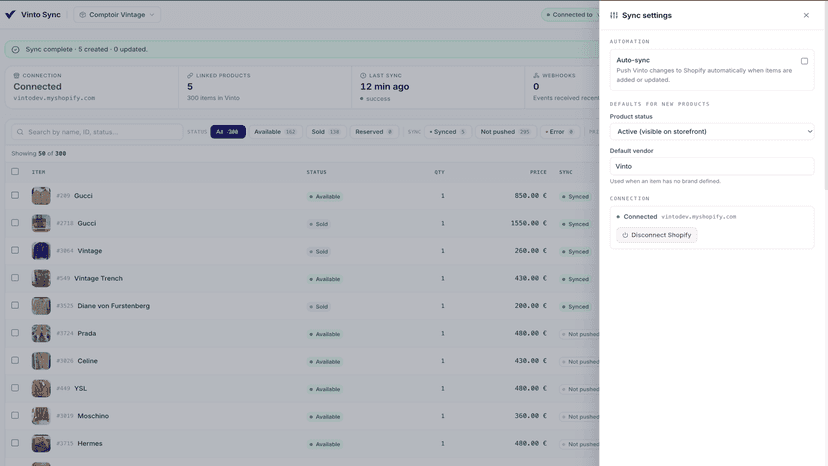
Task: Filter by Reserved status
Action: point(374,132)
